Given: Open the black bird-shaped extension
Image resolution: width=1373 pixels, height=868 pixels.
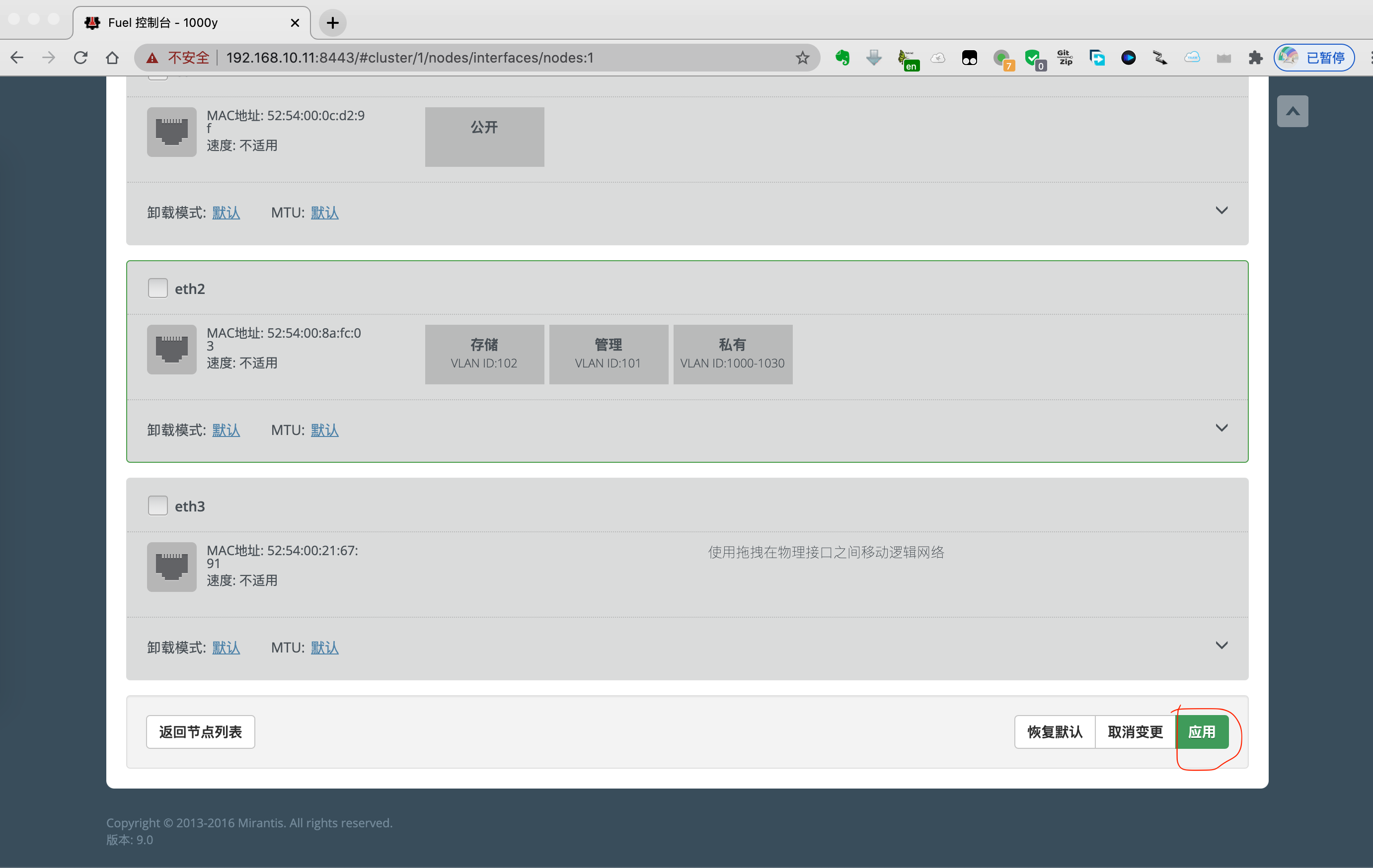Looking at the screenshot, I should [x=1160, y=58].
